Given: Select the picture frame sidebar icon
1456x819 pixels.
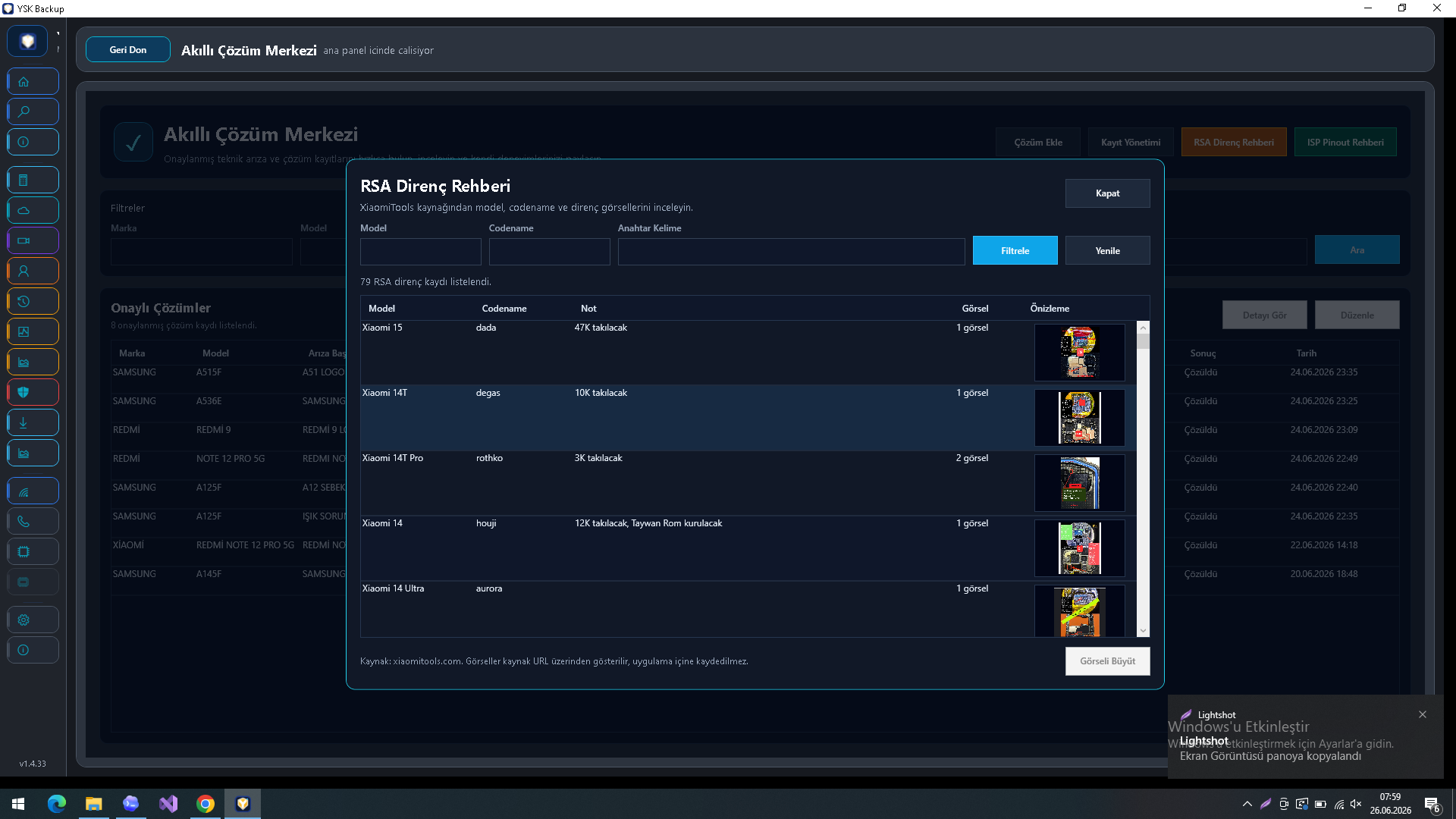Looking at the screenshot, I should click(x=33, y=331).
